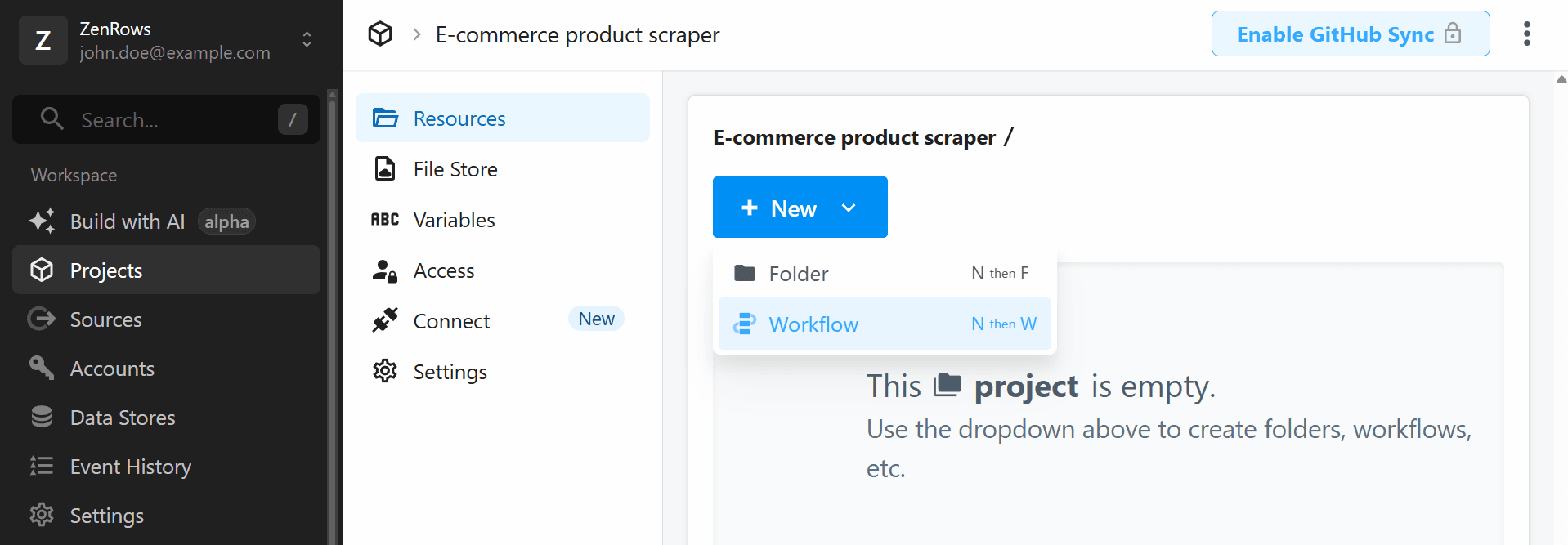
Task: Click the N then W shortcut hint
Action: click(1004, 324)
